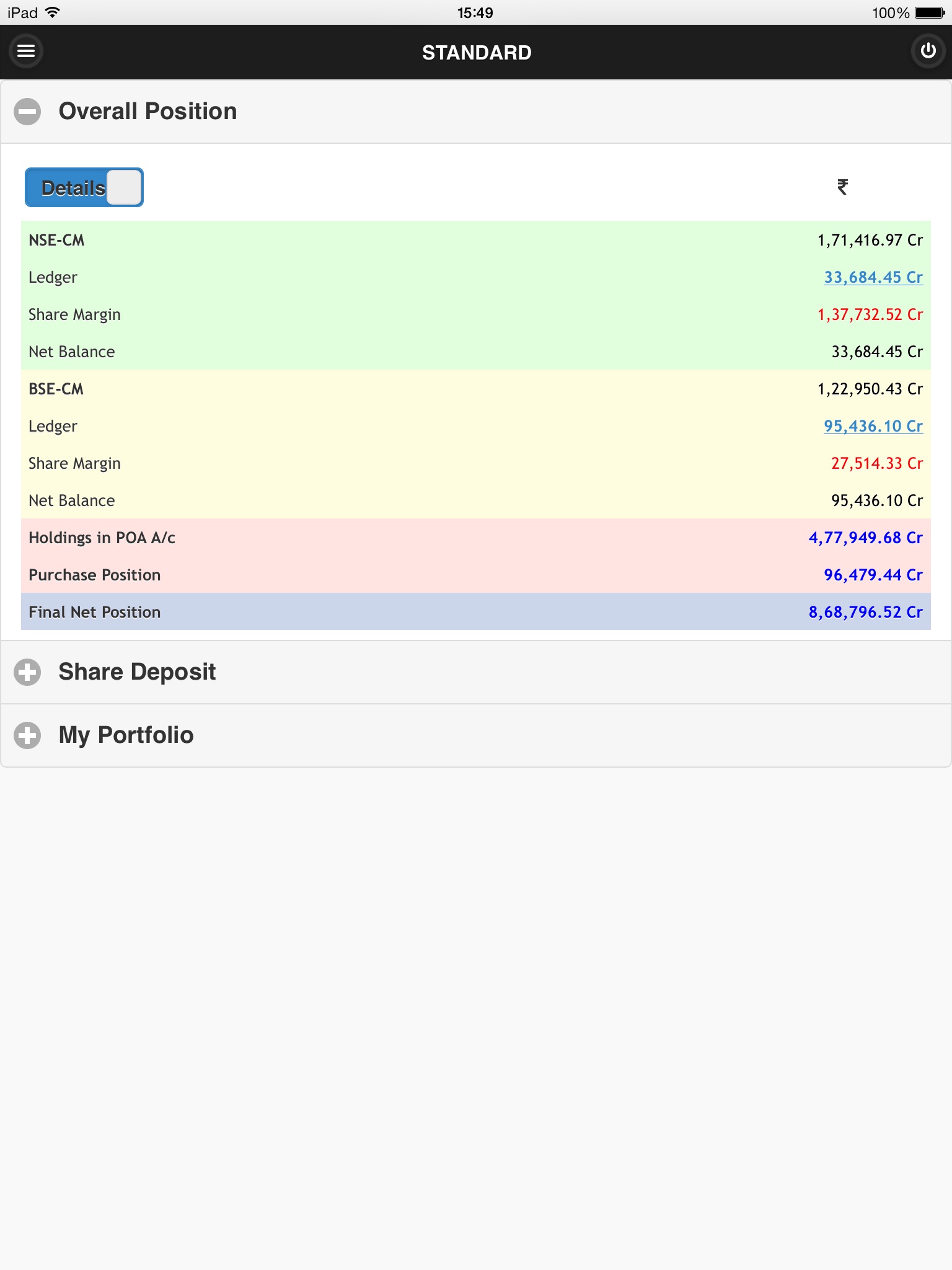The width and height of the screenshot is (952, 1270).
Task: Click the STANDARD title in header
Action: (476, 53)
